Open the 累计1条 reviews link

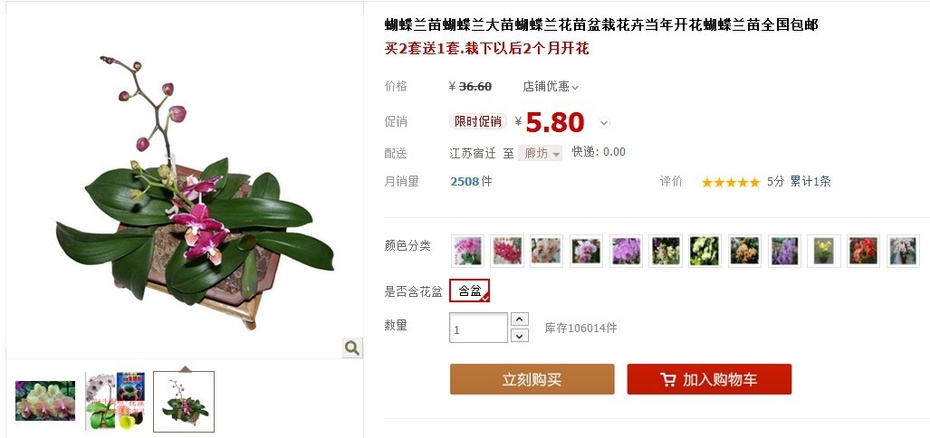[810, 182]
